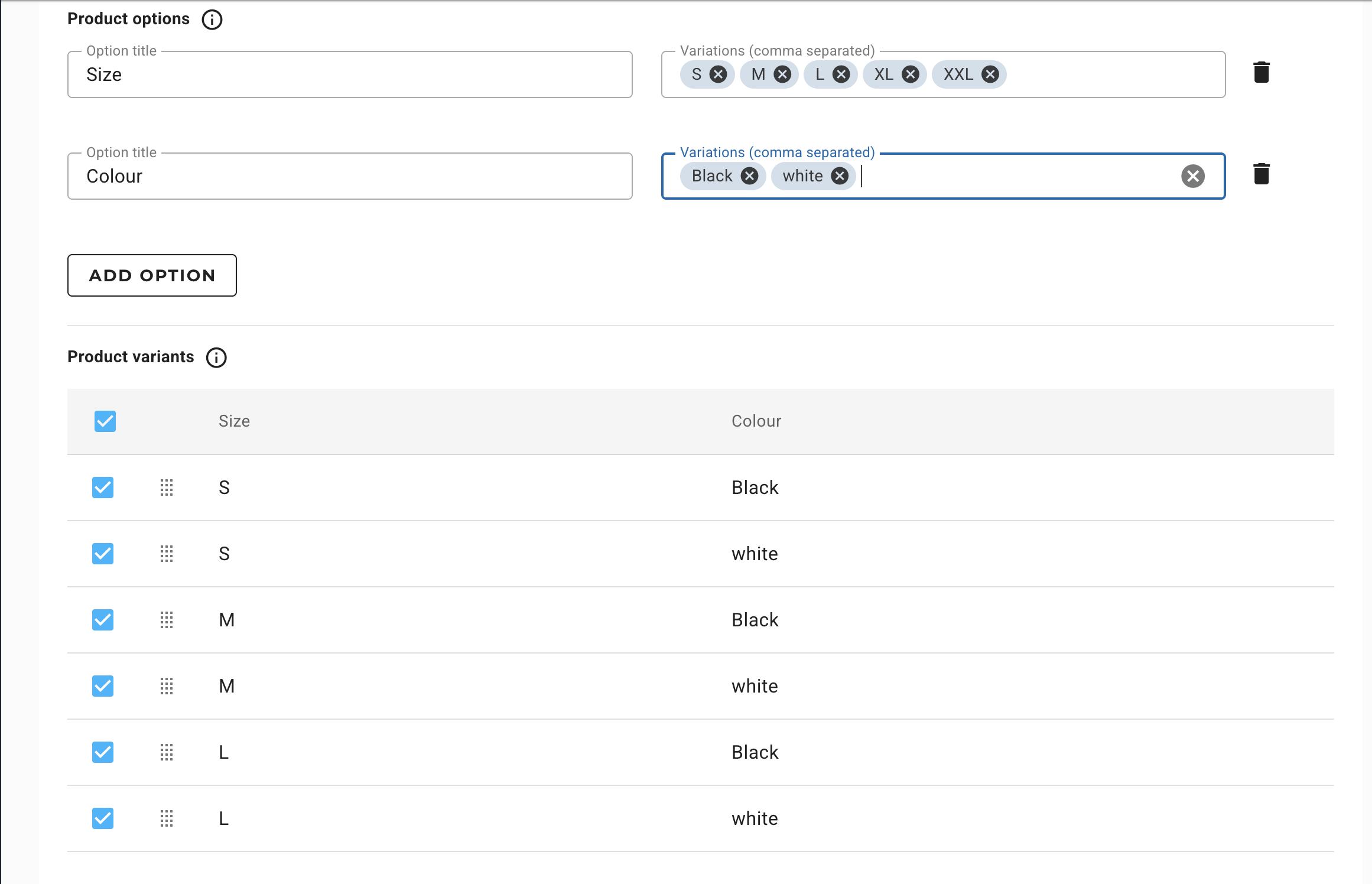Clear all Colour variations with X icon

1192,176
